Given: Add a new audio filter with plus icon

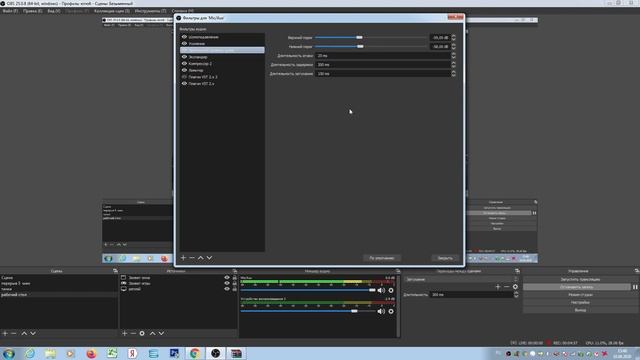Looking at the screenshot, I should (x=183, y=258).
